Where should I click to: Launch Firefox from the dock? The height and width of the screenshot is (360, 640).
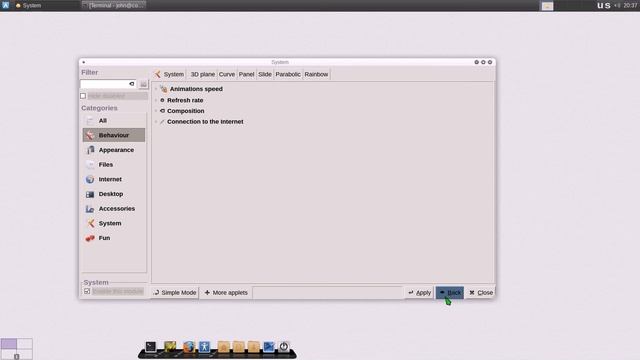(189, 347)
